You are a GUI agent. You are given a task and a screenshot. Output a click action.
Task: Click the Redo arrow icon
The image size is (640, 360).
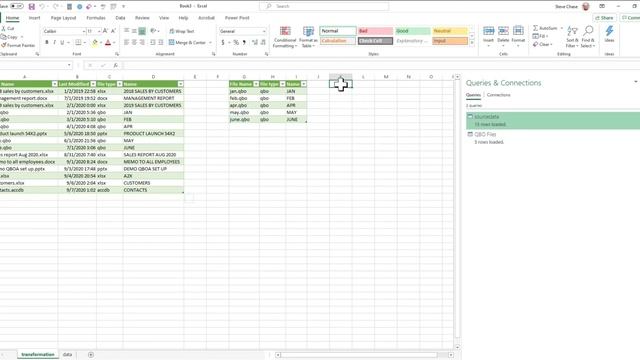[56, 7]
